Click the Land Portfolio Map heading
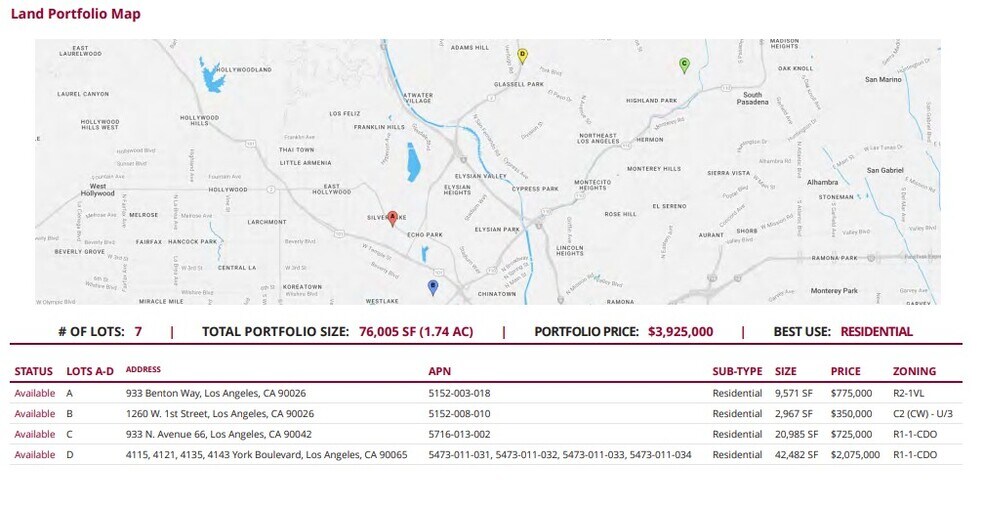This screenshot has width=984, height=507. [x=76, y=14]
